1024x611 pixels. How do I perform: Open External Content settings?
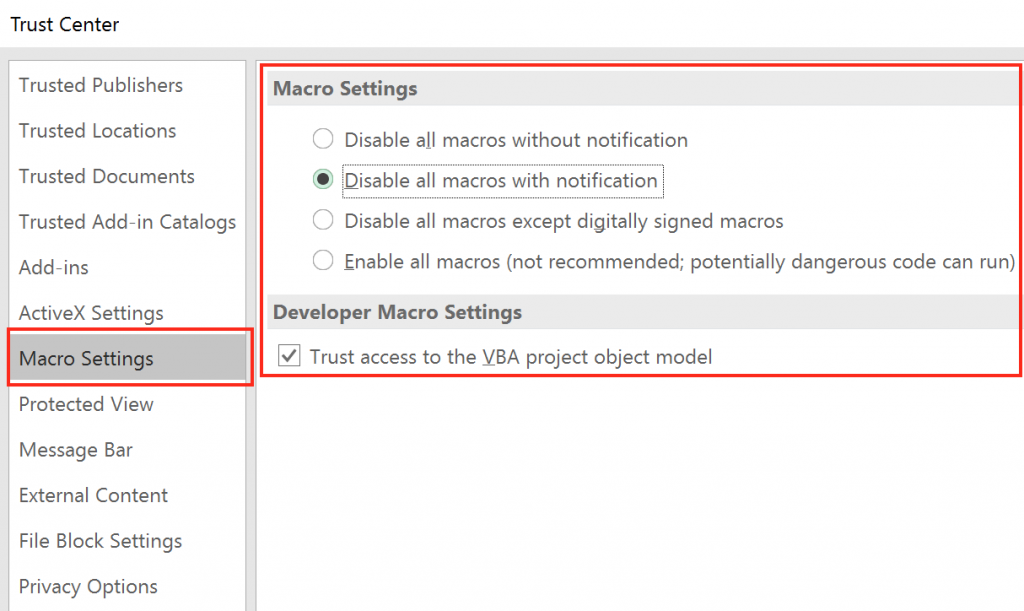pos(93,495)
